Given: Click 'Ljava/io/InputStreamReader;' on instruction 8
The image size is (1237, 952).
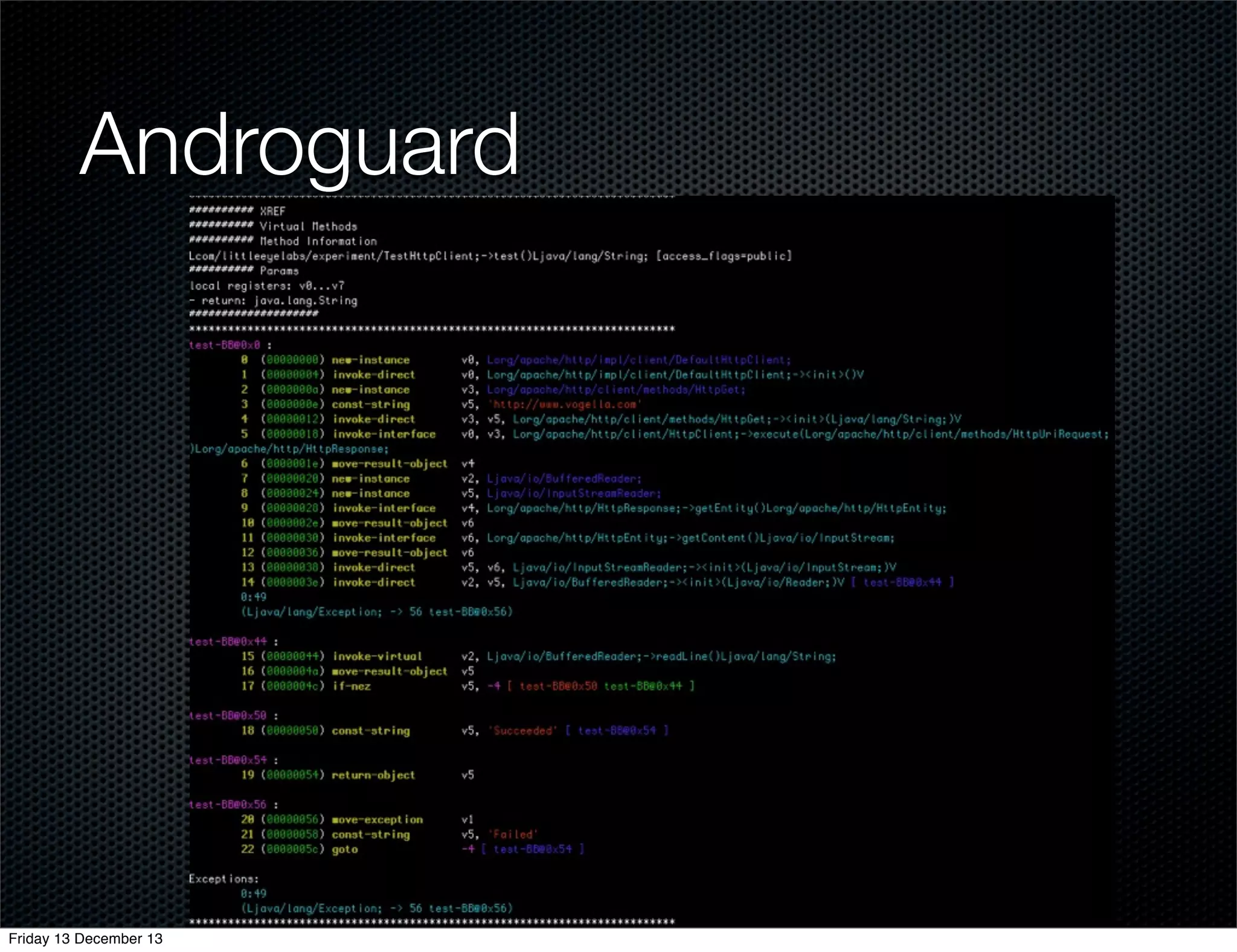Looking at the screenshot, I should point(574,493).
